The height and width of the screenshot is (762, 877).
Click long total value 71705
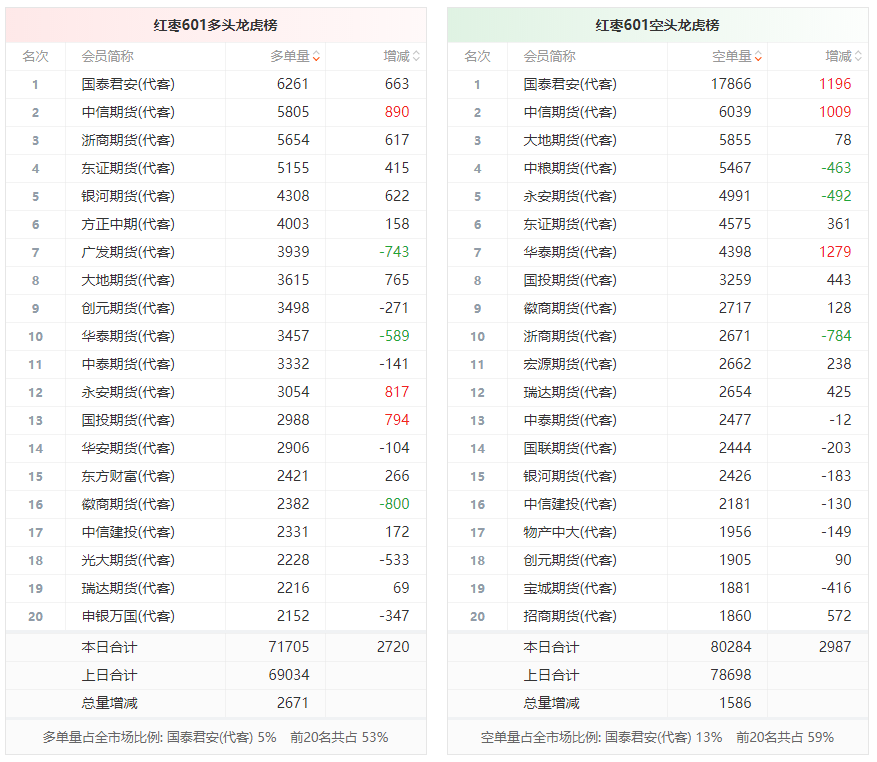(x=289, y=647)
